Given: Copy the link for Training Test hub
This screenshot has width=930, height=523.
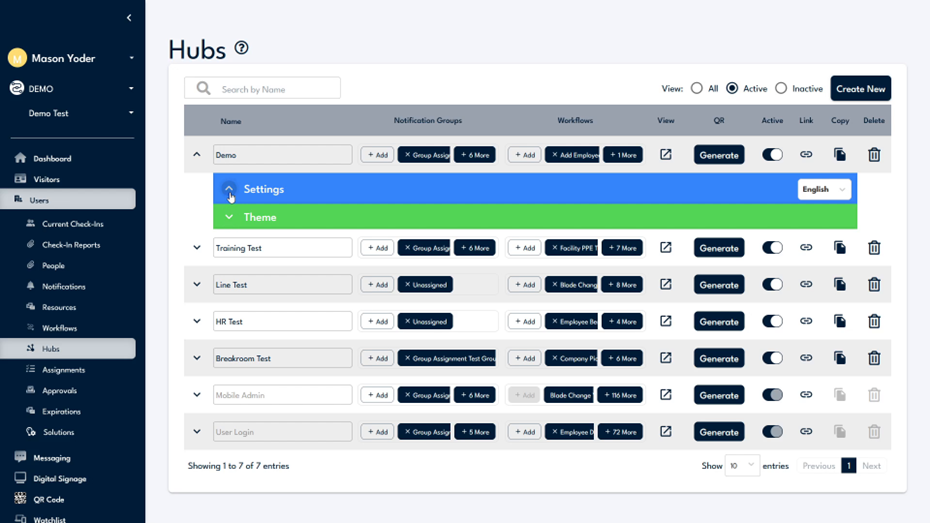Looking at the screenshot, I should (806, 248).
